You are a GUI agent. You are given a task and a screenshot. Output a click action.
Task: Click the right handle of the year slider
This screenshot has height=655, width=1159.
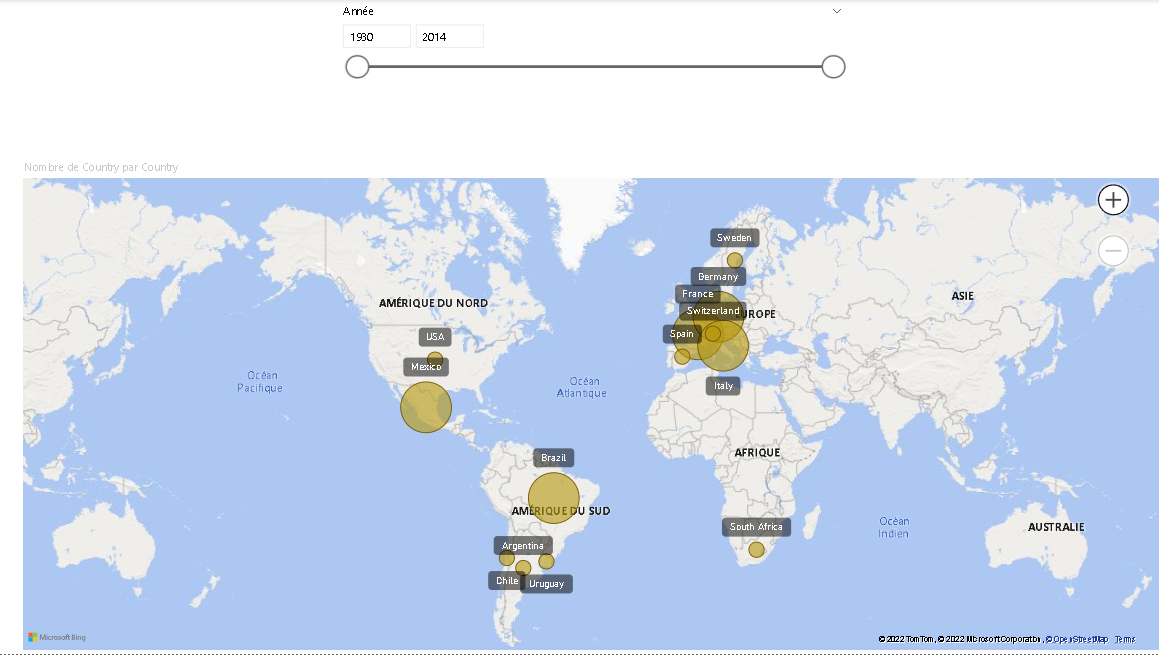click(833, 67)
